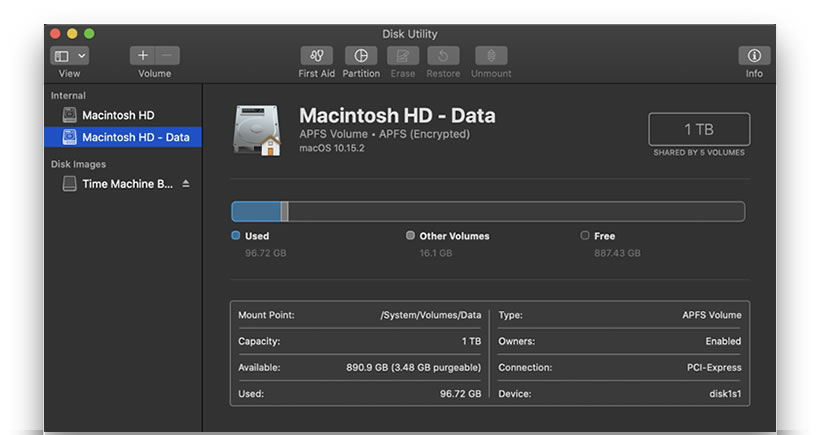Click the Macintosh HD - Data title heading
The width and height of the screenshot is (820, 435).
tap(397, 116)
